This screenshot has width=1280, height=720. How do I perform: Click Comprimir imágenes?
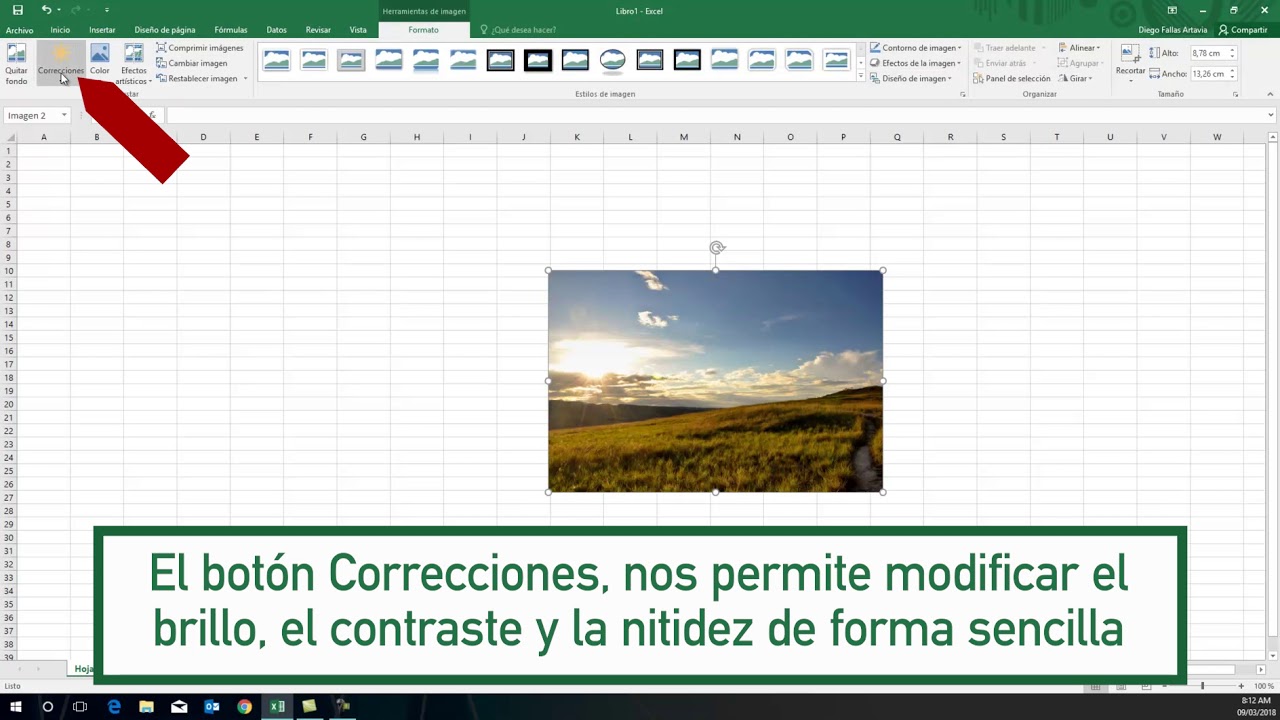(199, 48)
